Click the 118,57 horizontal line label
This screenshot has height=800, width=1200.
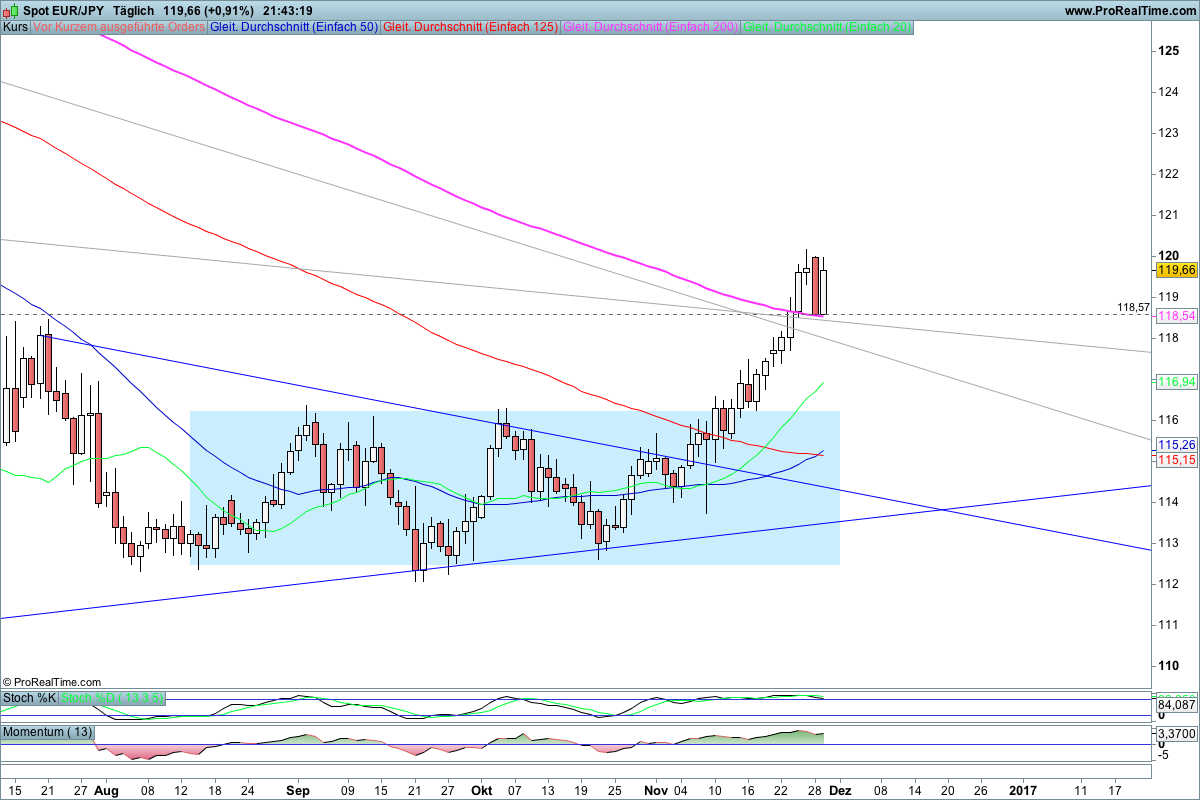tap(1135, 307)
